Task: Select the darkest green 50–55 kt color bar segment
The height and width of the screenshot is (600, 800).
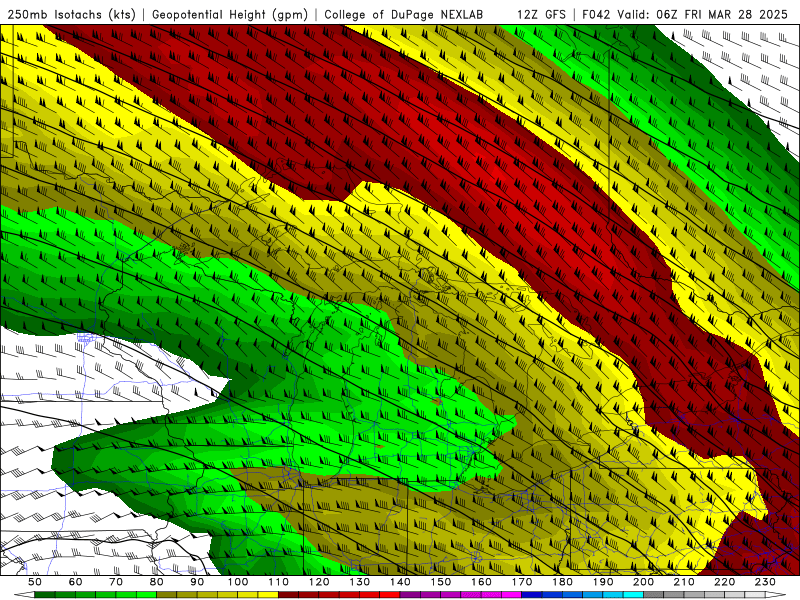Action: click(45, 595)
